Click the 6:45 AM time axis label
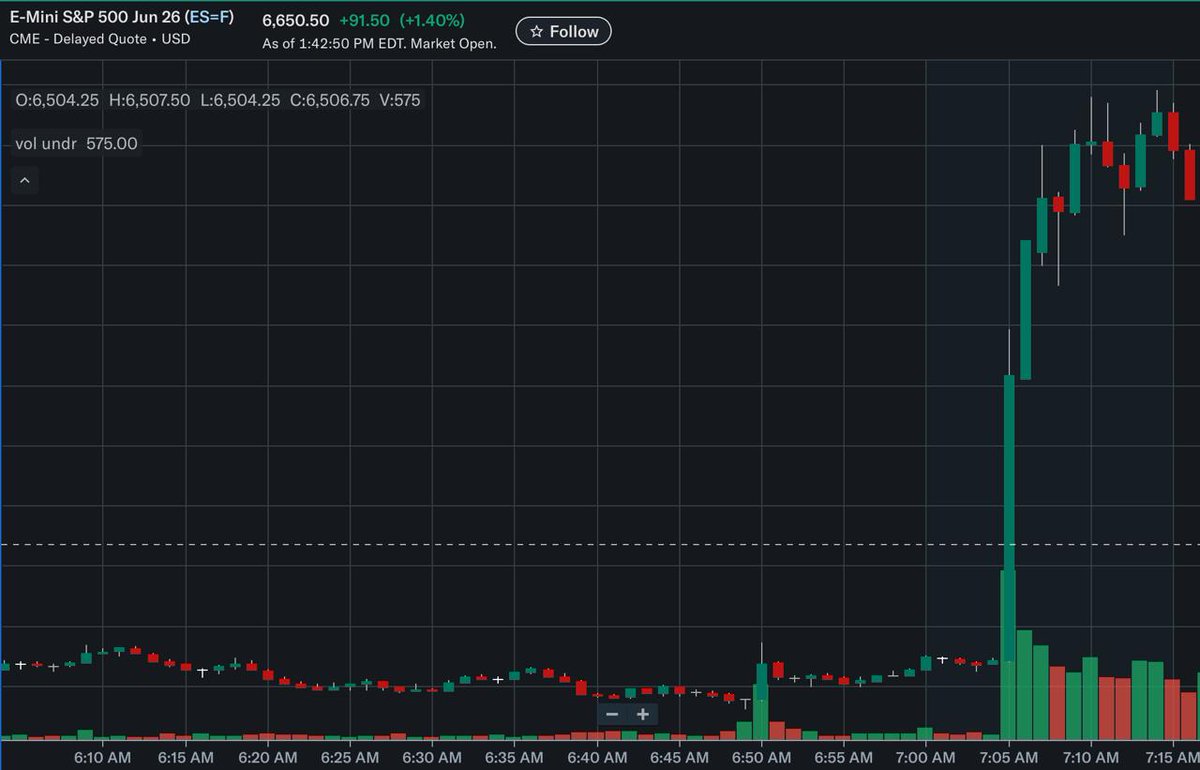 [680, 758]
